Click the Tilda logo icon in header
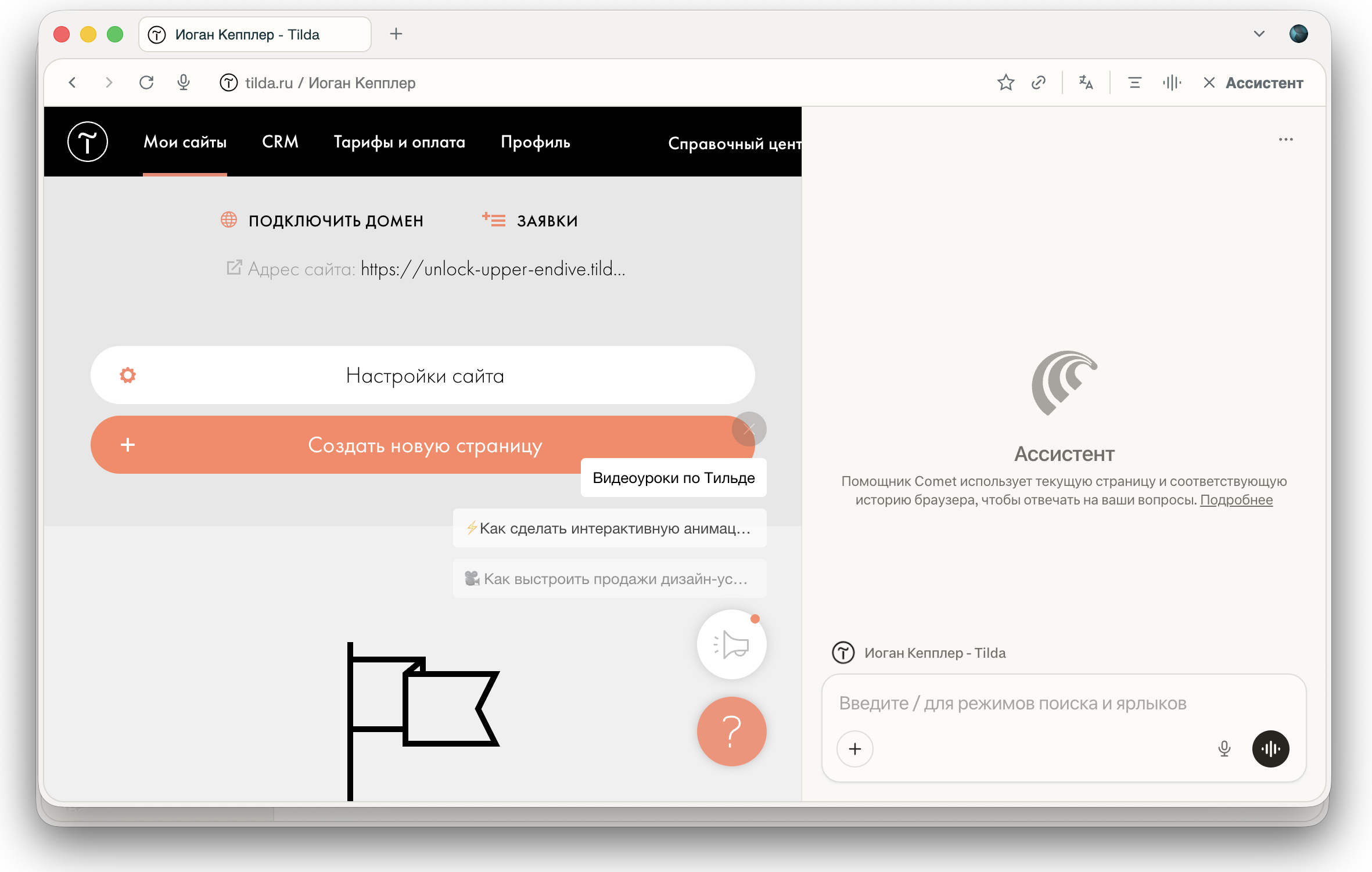The height and width of the screenshot is (872, 1372). [88, 142]
